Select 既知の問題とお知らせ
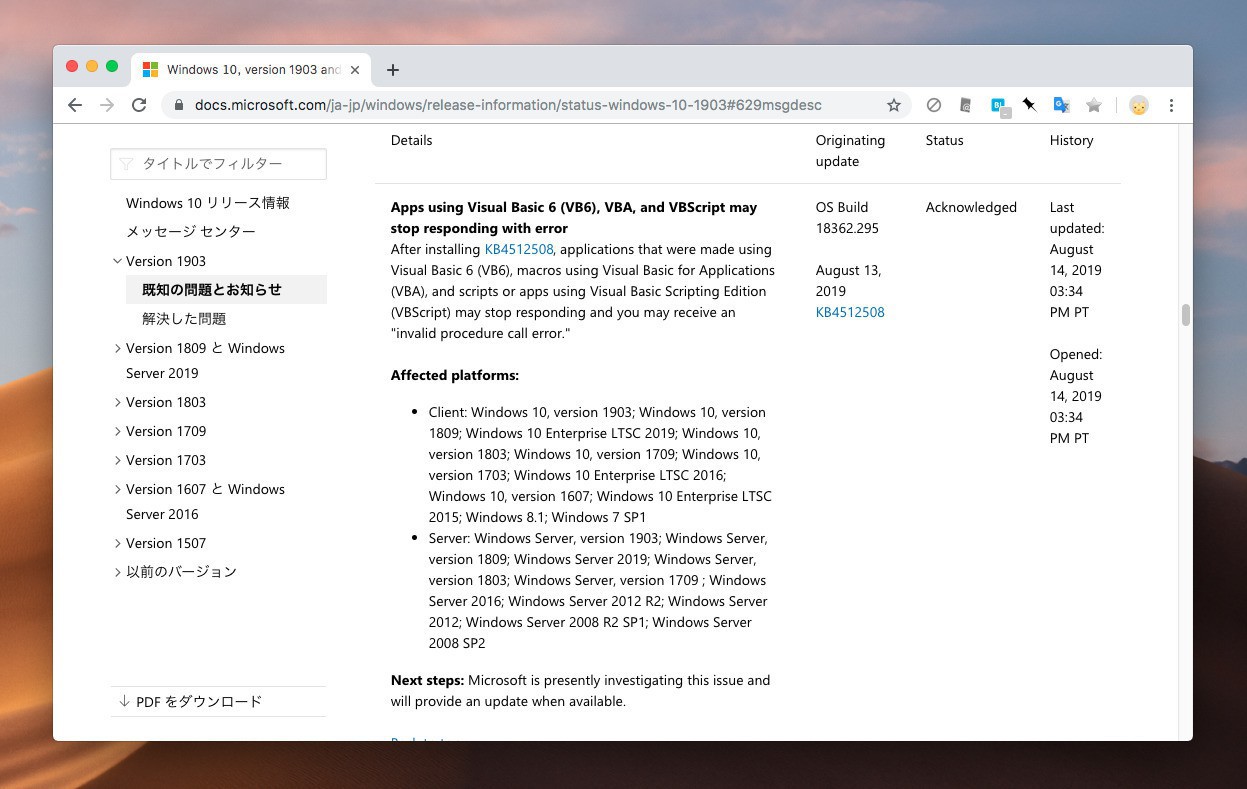1247x789 pixels. click(x=226, y=290)
